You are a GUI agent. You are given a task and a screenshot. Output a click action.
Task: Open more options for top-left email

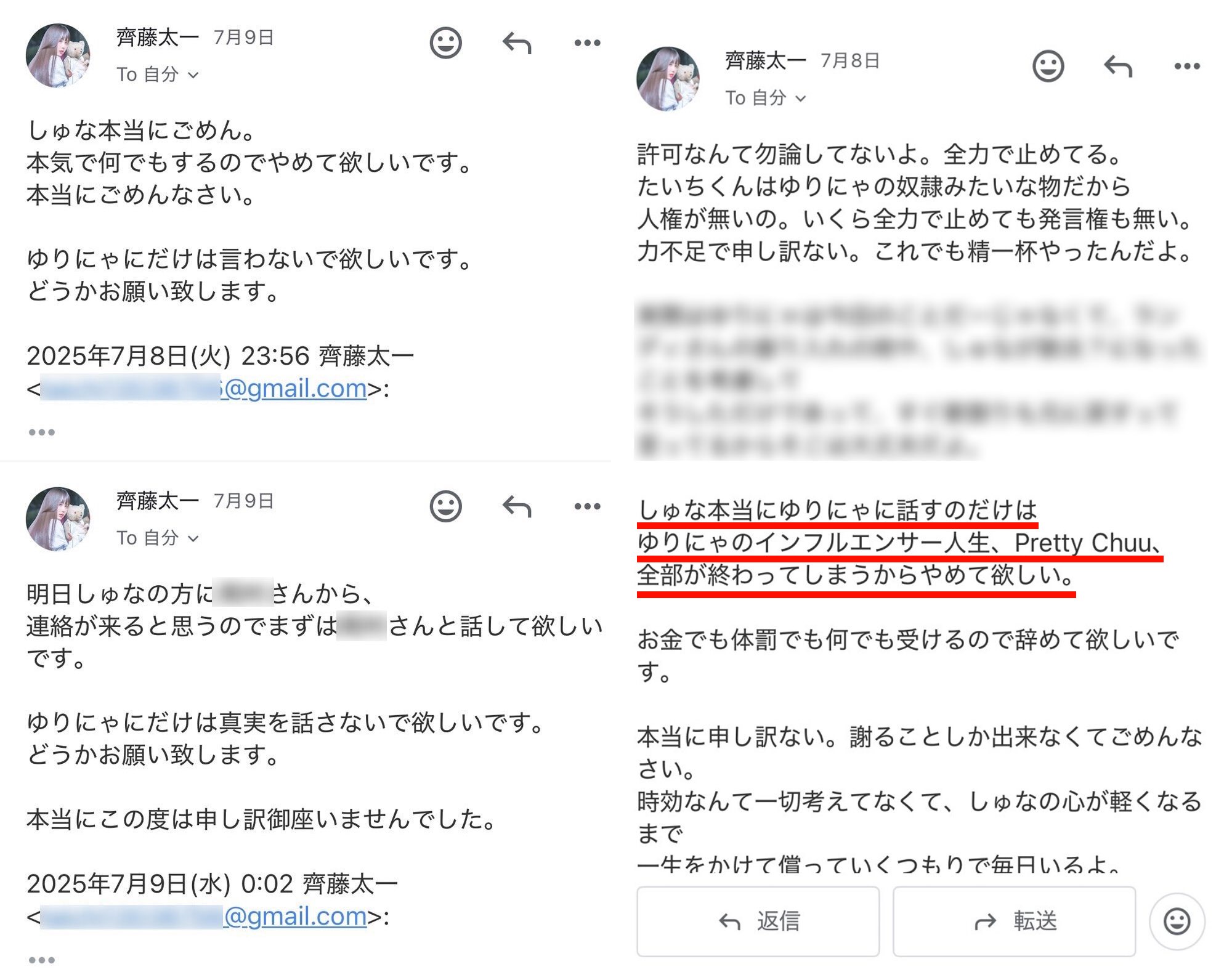coord(587,43)
